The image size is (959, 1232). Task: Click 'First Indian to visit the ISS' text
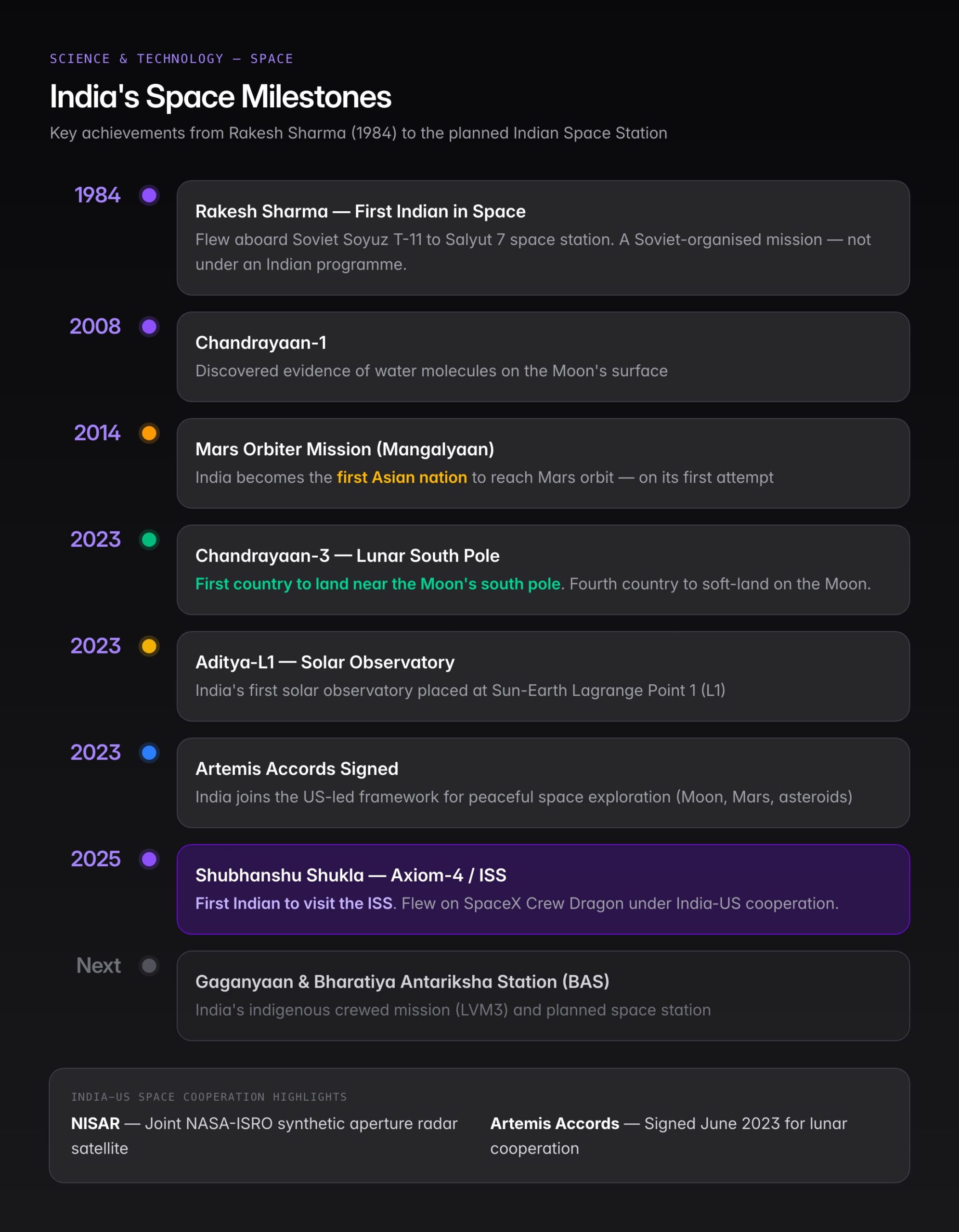294,903
